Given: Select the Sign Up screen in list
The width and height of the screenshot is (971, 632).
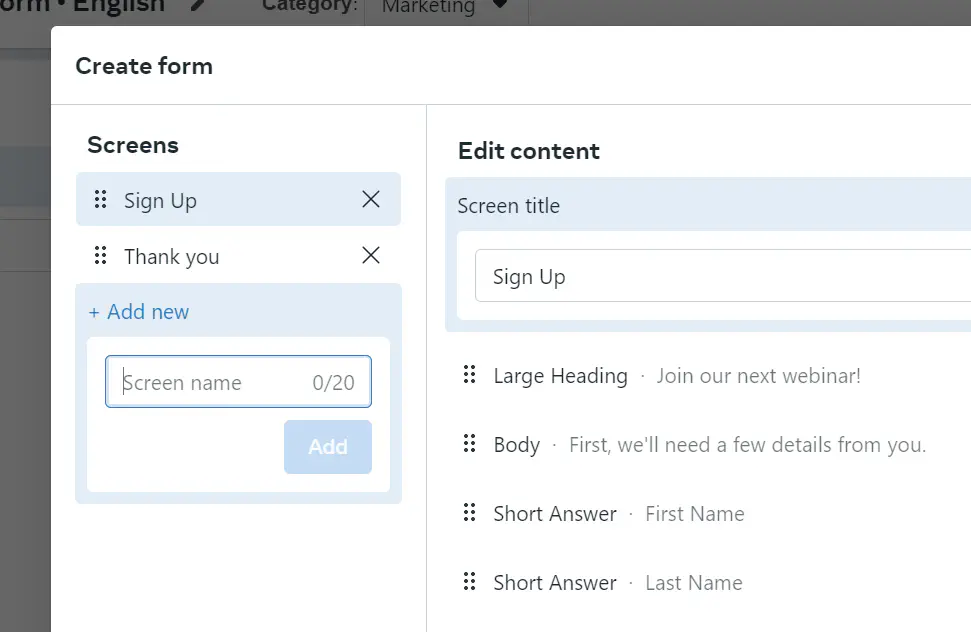Looking at the screenshot, I should pos(160,201).
